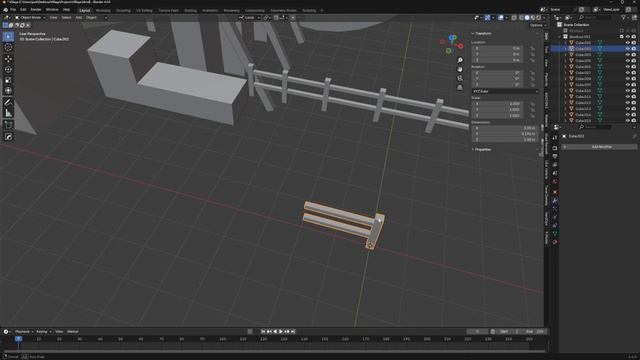Click the Scale X value field
The width and height of the screenshot is (640, 360).
pyautogui.click(x=498, y=104)
